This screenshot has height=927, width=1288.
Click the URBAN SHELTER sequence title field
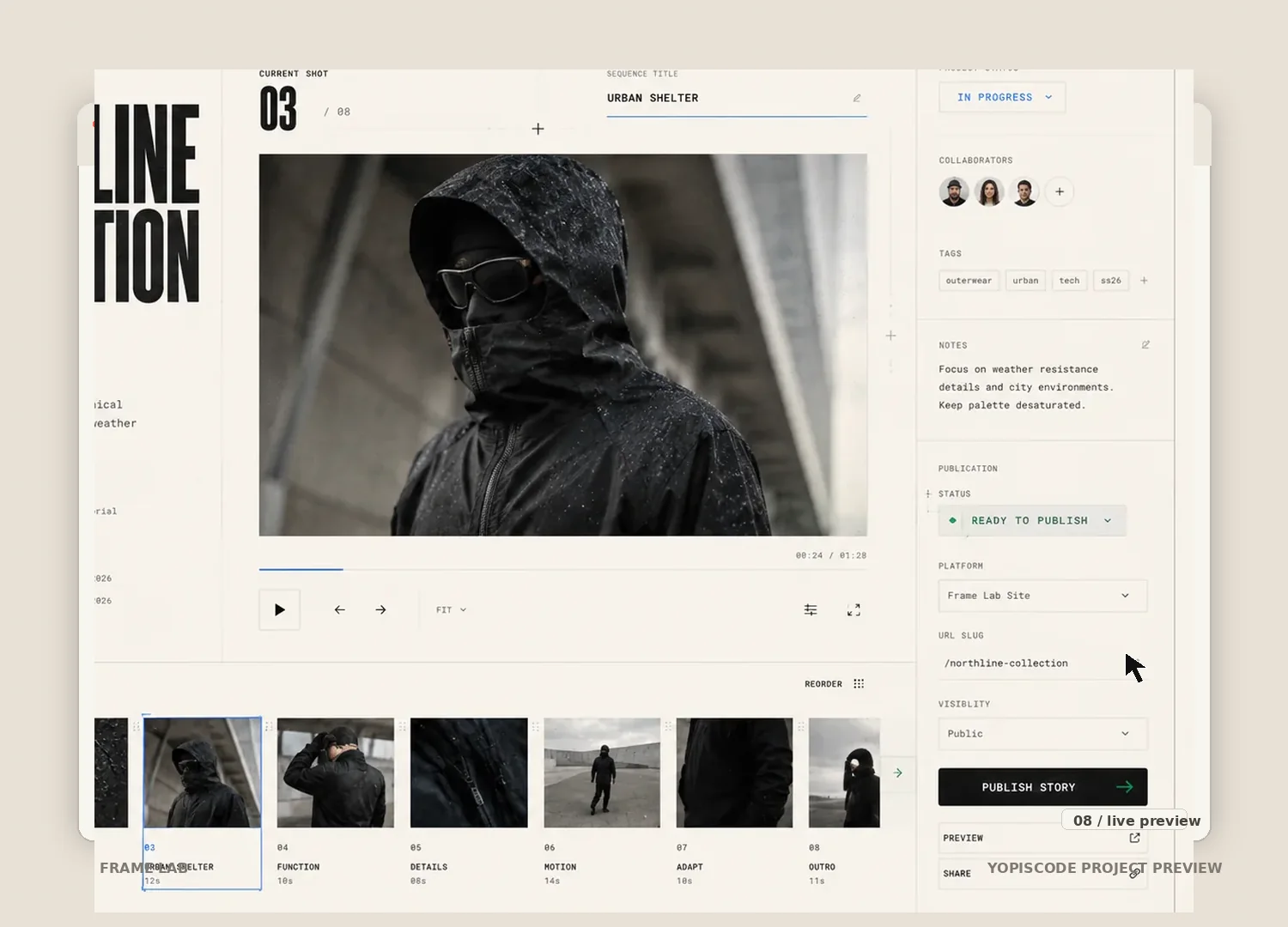coord(737,99)
